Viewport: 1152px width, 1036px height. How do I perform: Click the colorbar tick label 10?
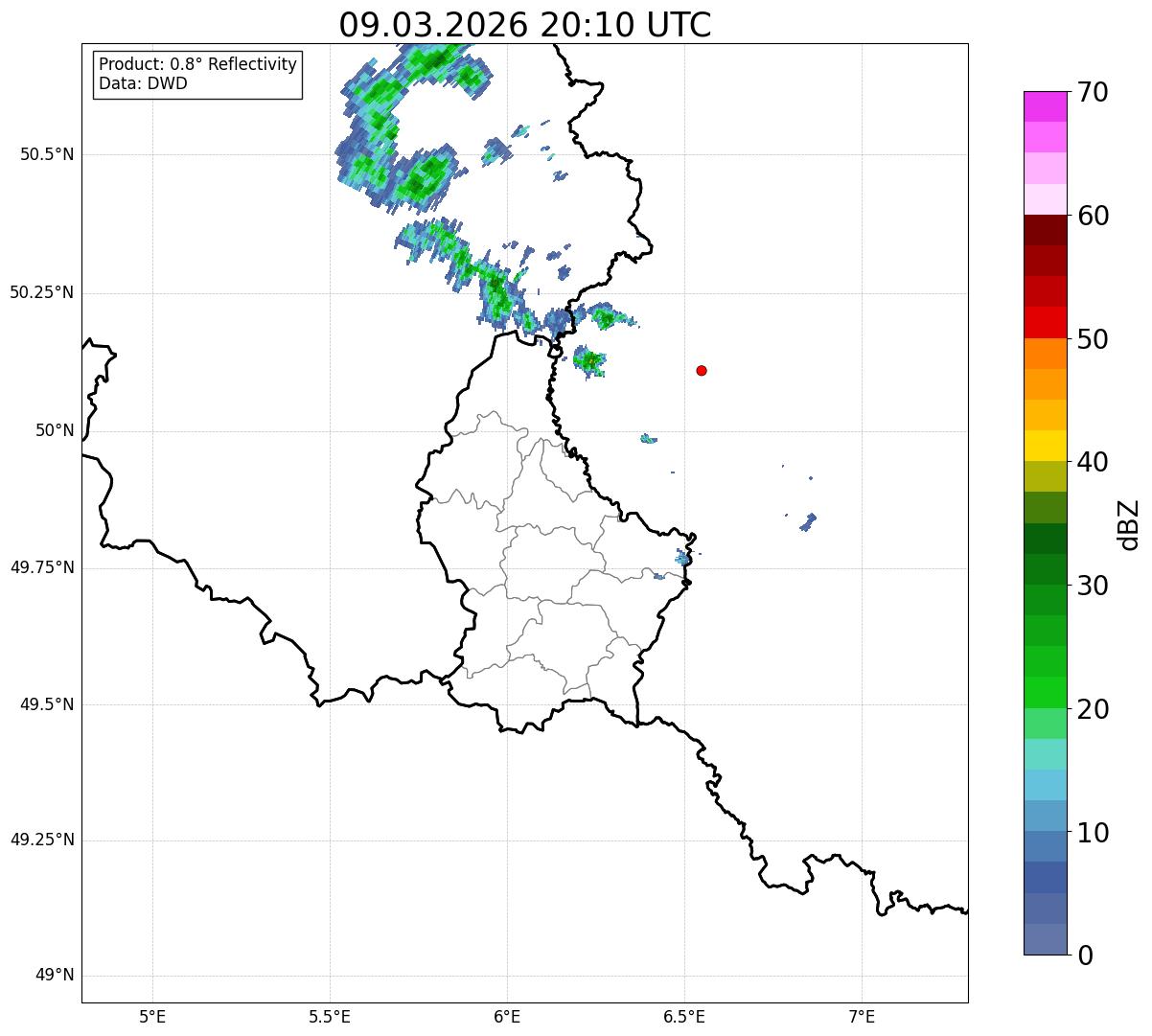(x=1093, y=833)
